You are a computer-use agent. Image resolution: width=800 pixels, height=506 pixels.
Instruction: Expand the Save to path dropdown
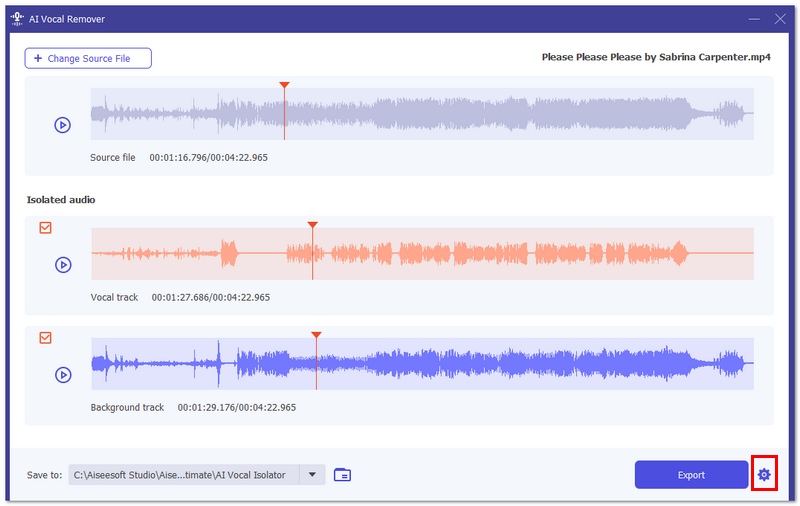[312, 475]
